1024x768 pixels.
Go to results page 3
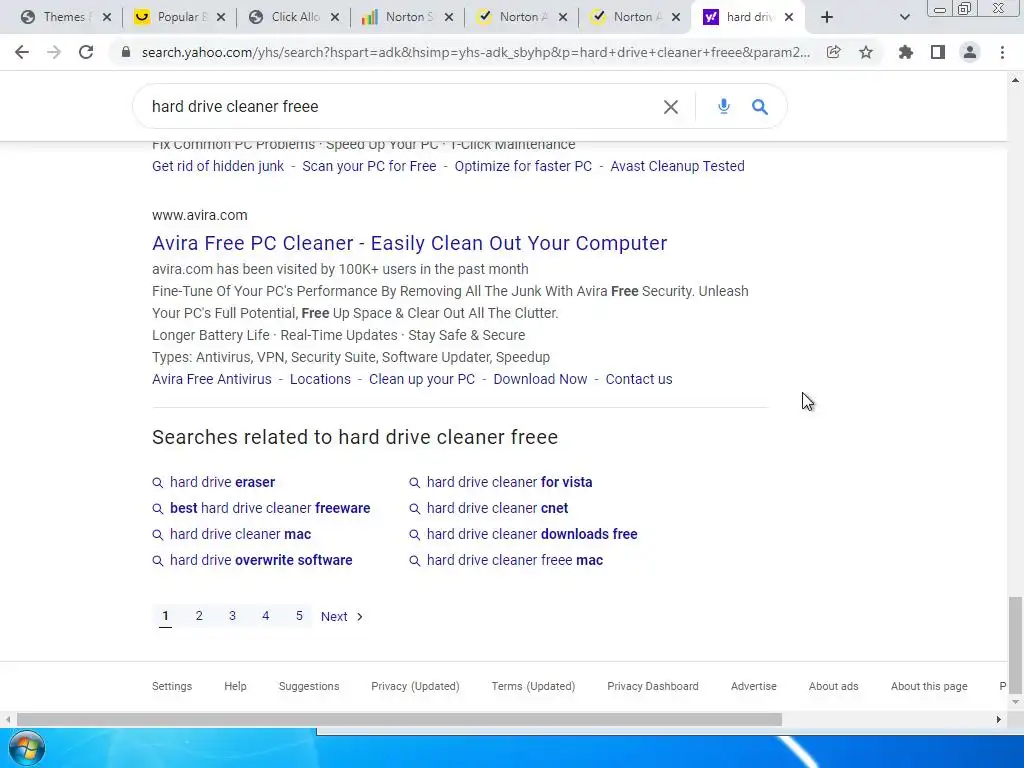pos(232,616)
